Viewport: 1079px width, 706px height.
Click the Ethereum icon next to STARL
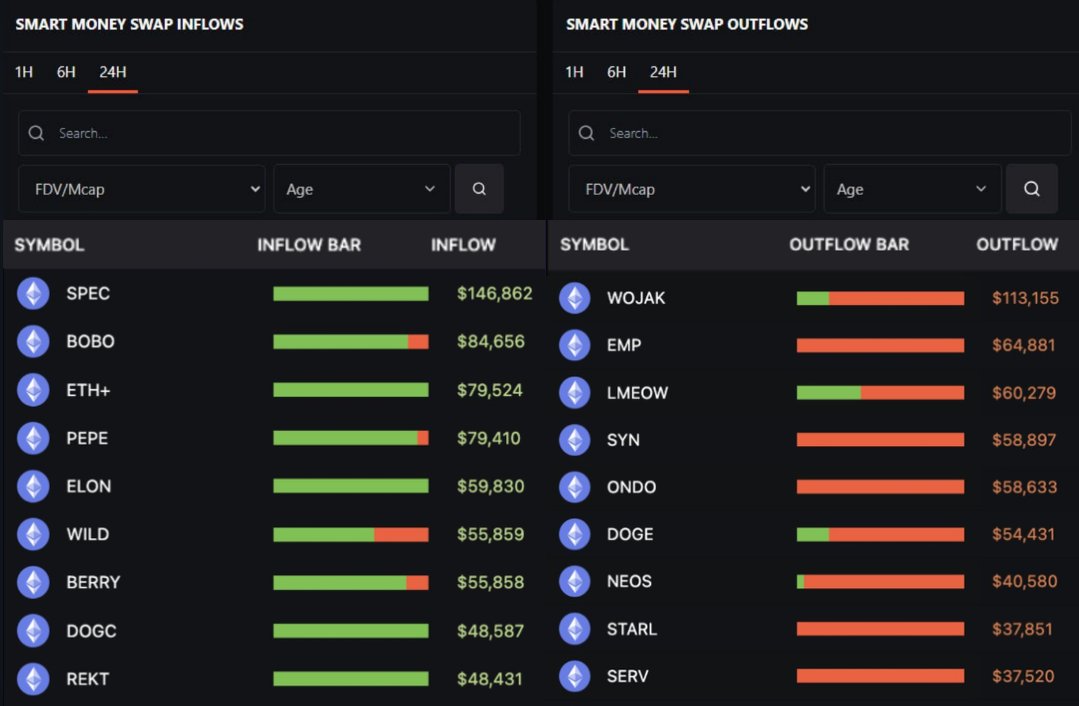pos(575,629)
